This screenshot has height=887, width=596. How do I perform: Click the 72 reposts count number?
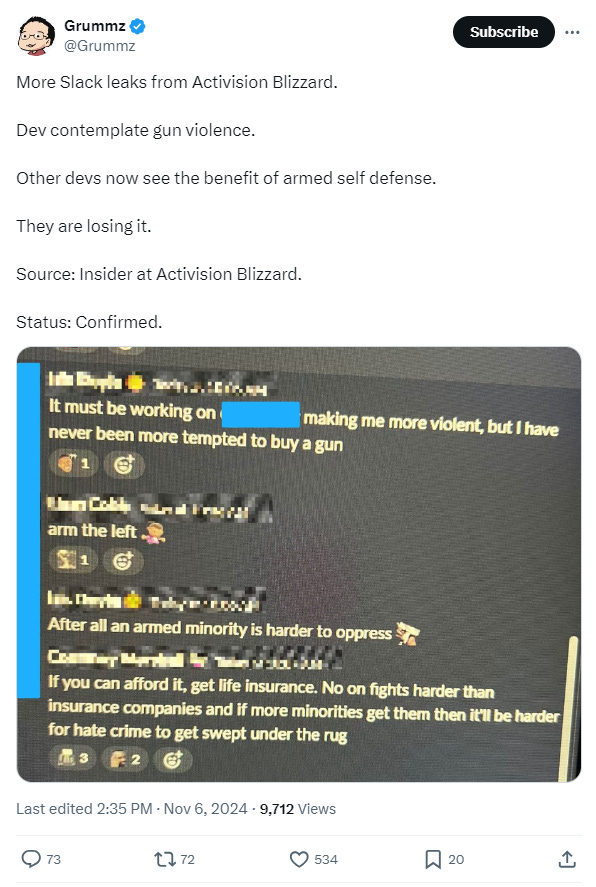tap(187, 860)
